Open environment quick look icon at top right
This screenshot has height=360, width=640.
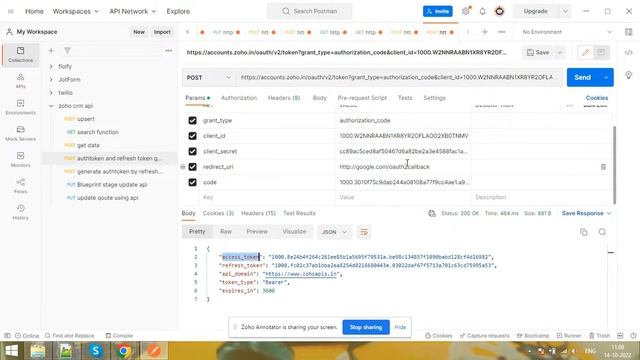point(629,32)
